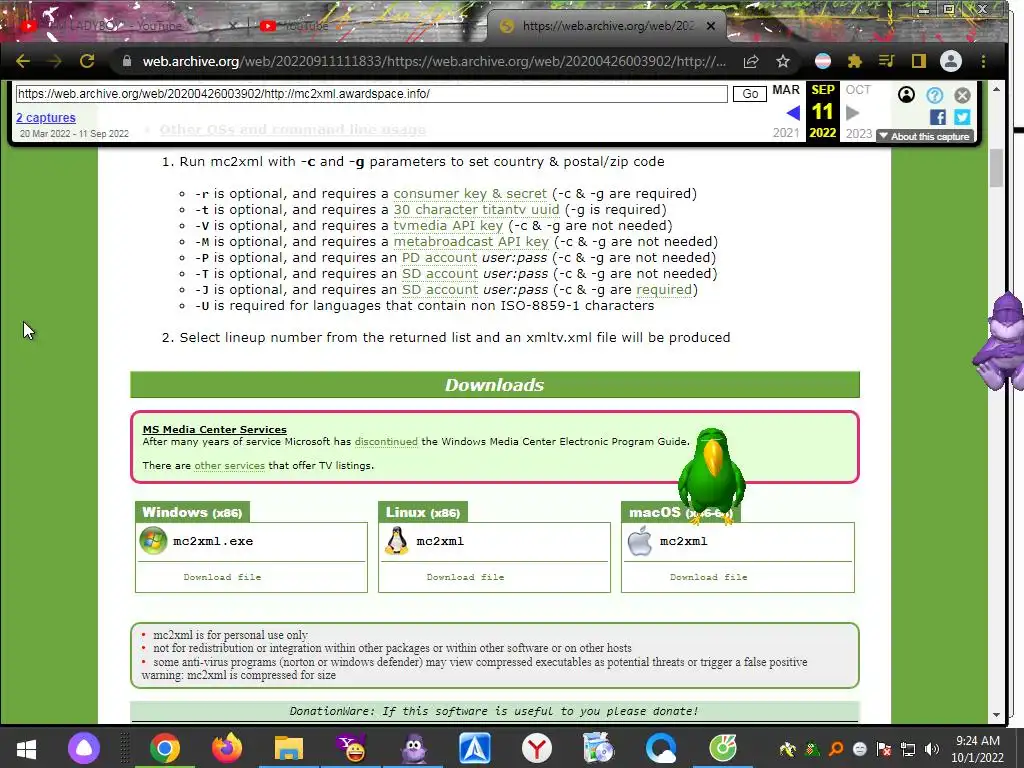Close the Wayback Machine toolbar
1024x768 pixels.
tap(962, 95)
